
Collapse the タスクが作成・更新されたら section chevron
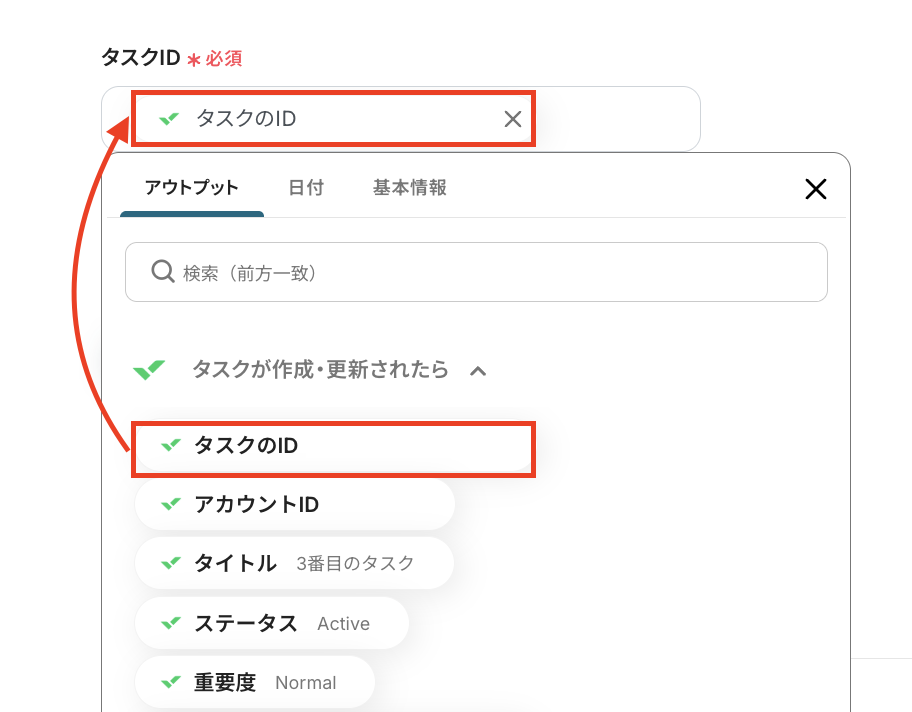478,371
